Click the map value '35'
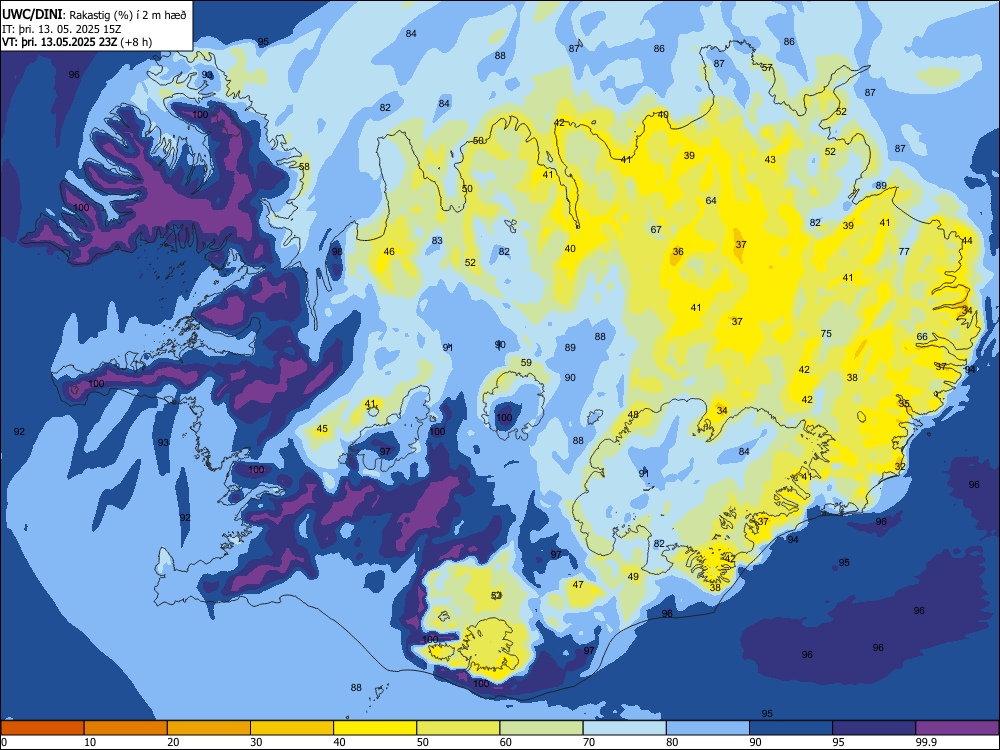 [x=904, y=403]
